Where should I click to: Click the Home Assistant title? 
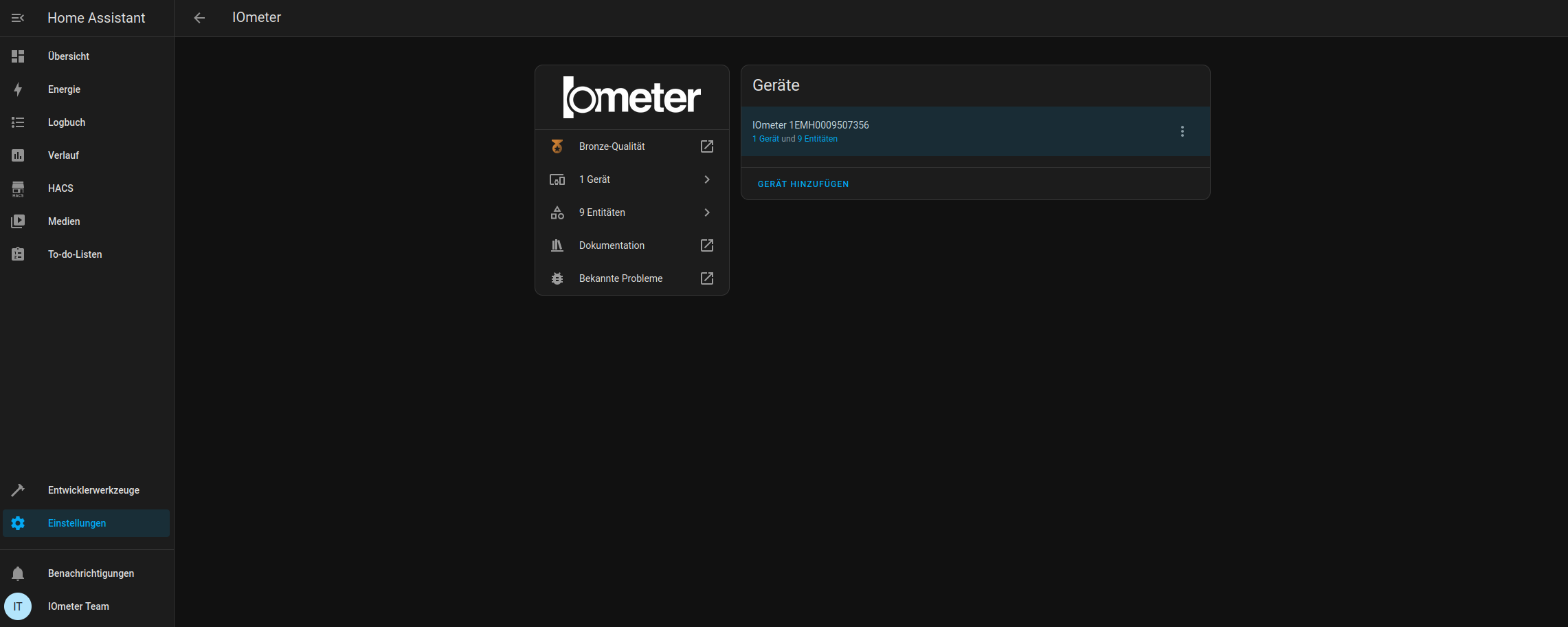click(96, 18)
